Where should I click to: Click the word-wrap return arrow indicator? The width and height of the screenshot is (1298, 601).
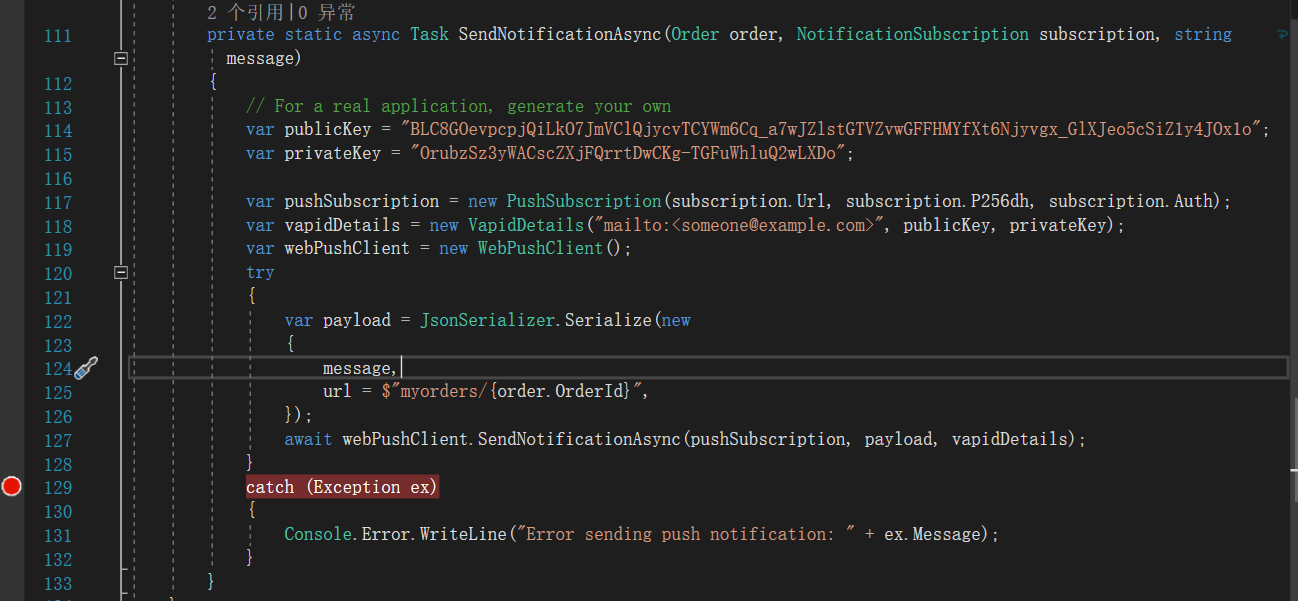1281,33
